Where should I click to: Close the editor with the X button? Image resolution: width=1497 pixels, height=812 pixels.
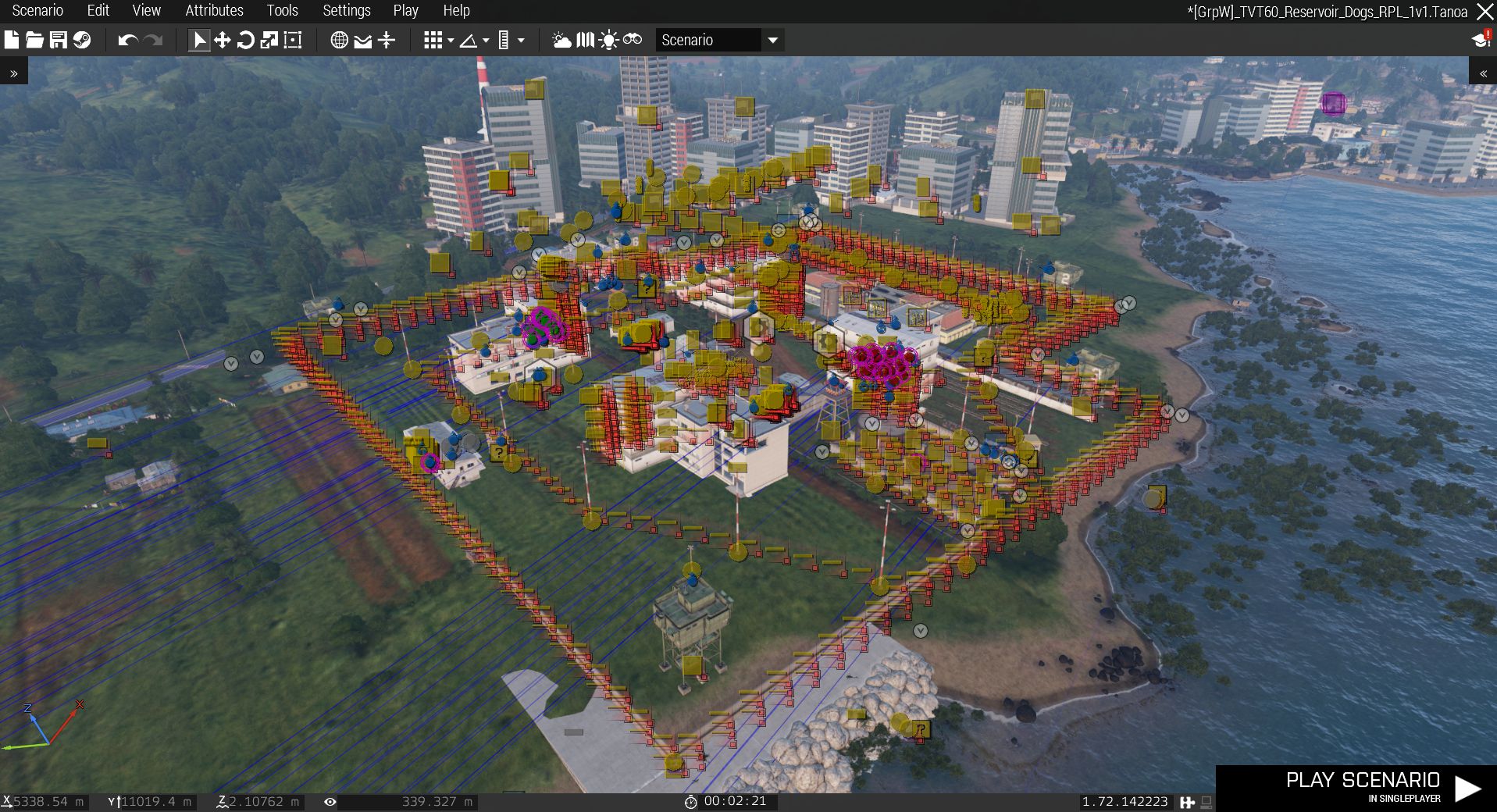(1485, 11)
